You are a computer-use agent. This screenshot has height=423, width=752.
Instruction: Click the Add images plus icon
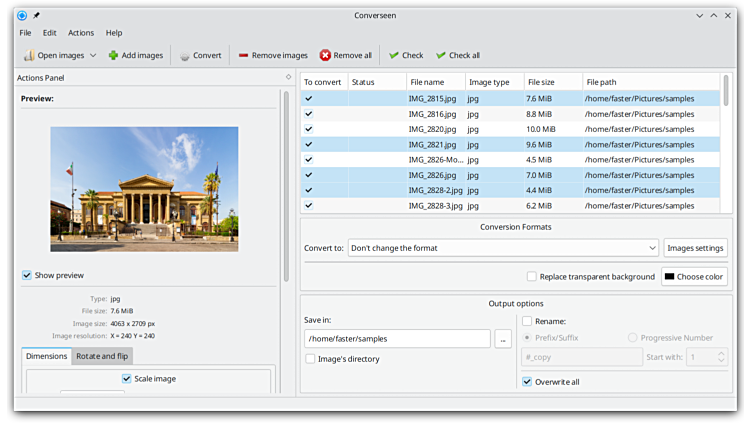[113, 56]
